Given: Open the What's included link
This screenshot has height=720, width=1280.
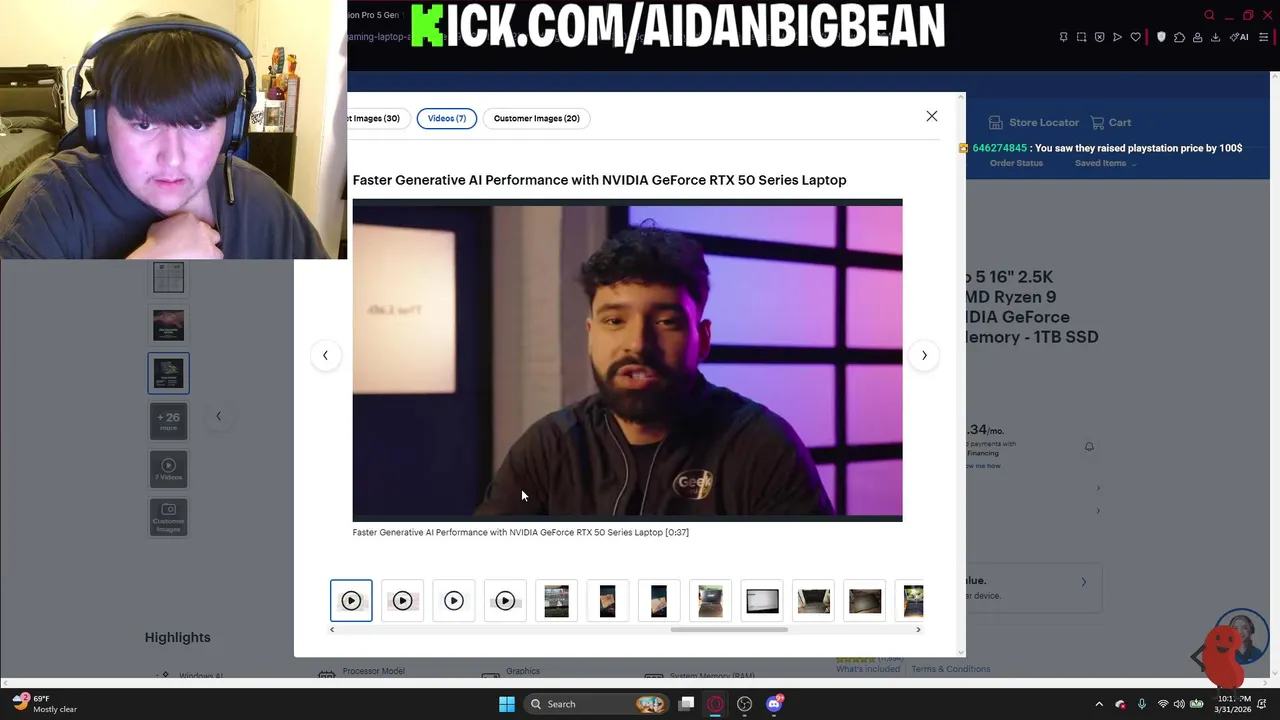Looking at the screenshot, I should point(867,669).
